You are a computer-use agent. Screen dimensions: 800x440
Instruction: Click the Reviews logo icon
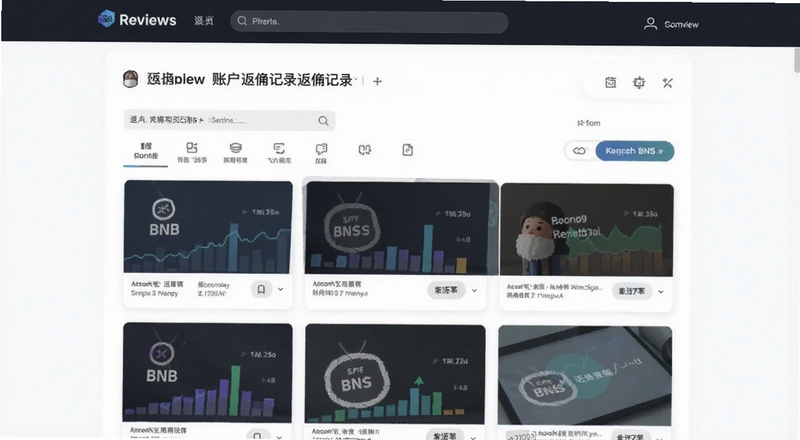106,19
